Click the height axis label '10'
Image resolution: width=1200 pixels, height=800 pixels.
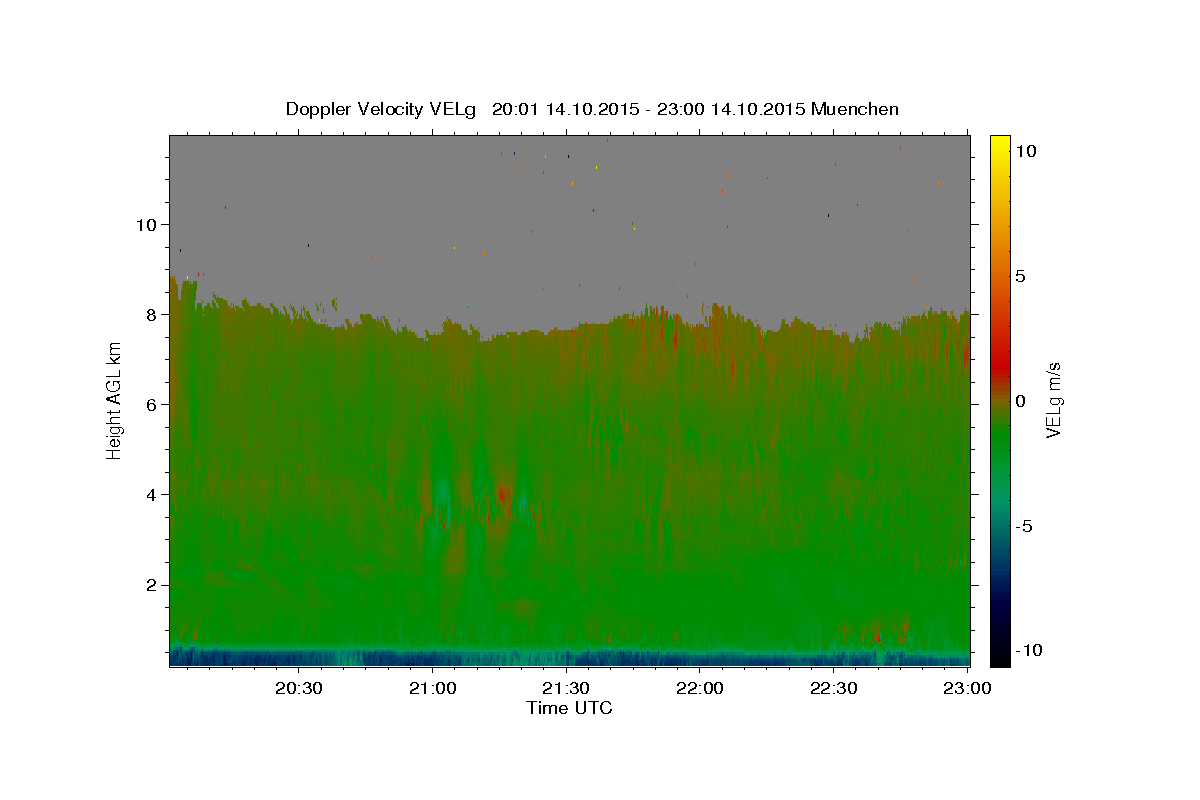pos(146,224)
